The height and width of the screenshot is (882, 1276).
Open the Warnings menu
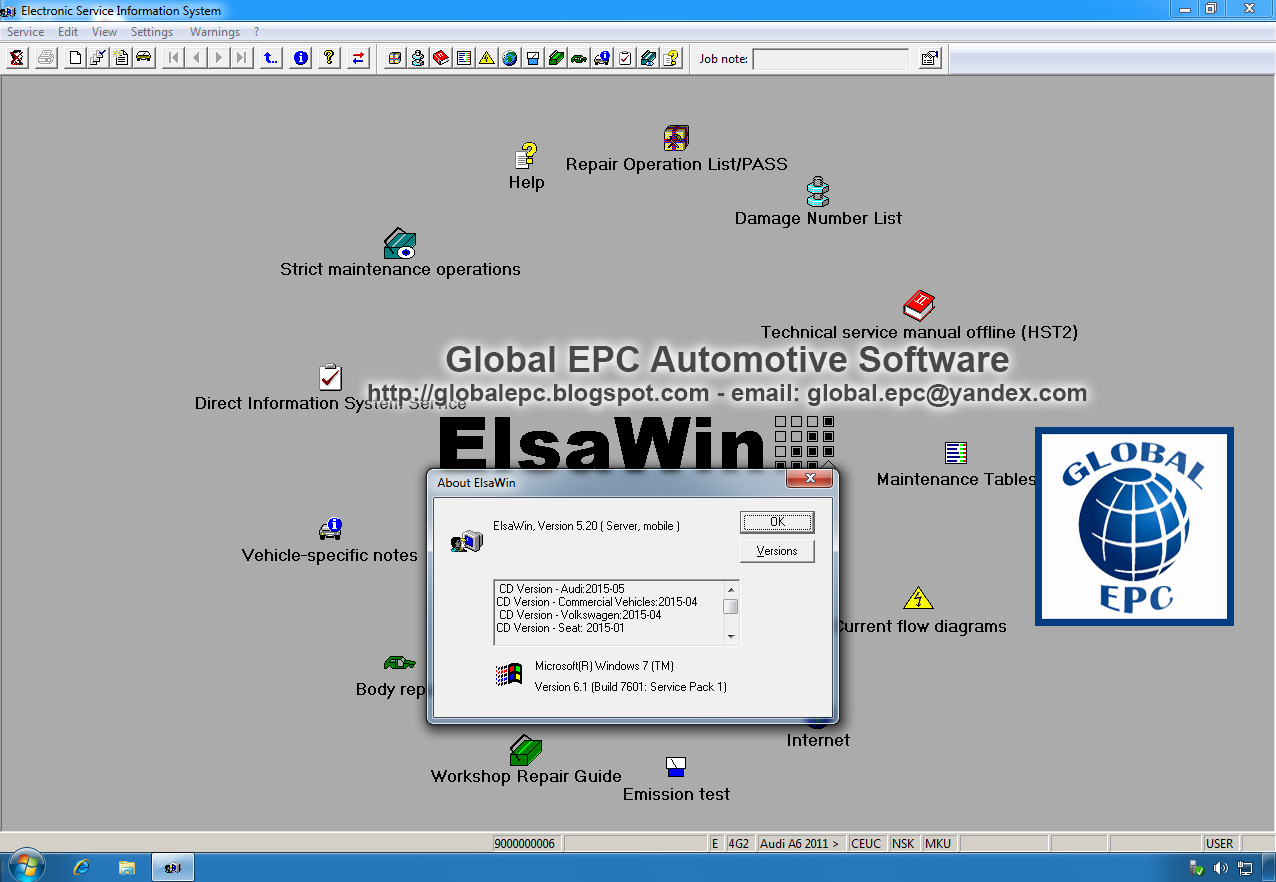215,32
